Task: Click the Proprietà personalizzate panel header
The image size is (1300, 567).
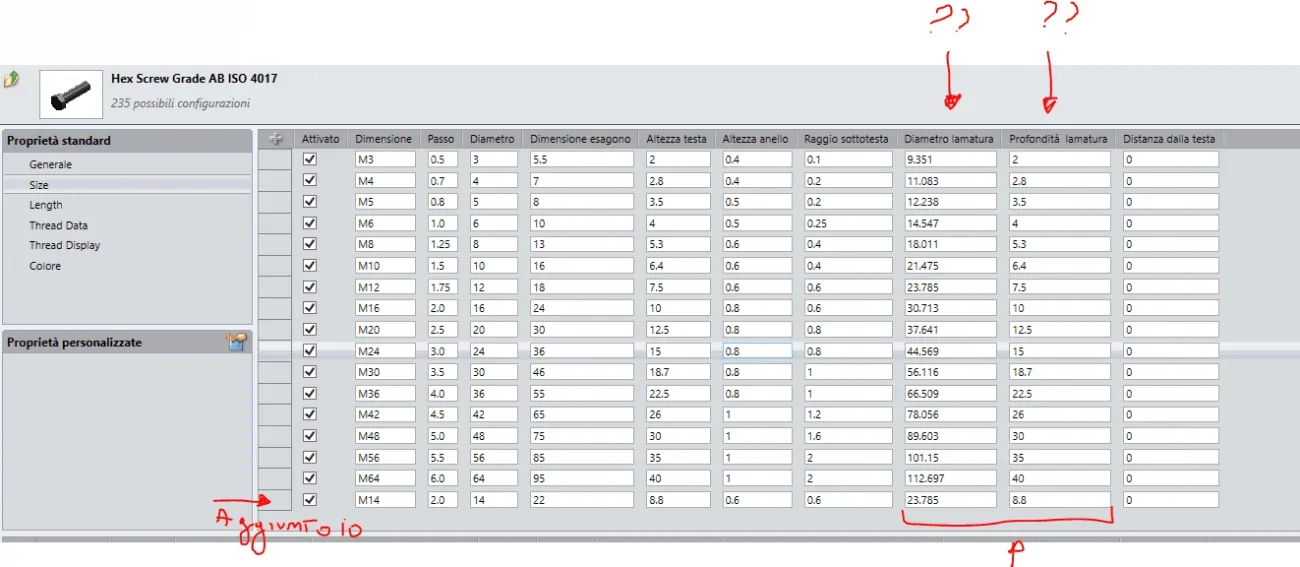Action: coord(127,342)
